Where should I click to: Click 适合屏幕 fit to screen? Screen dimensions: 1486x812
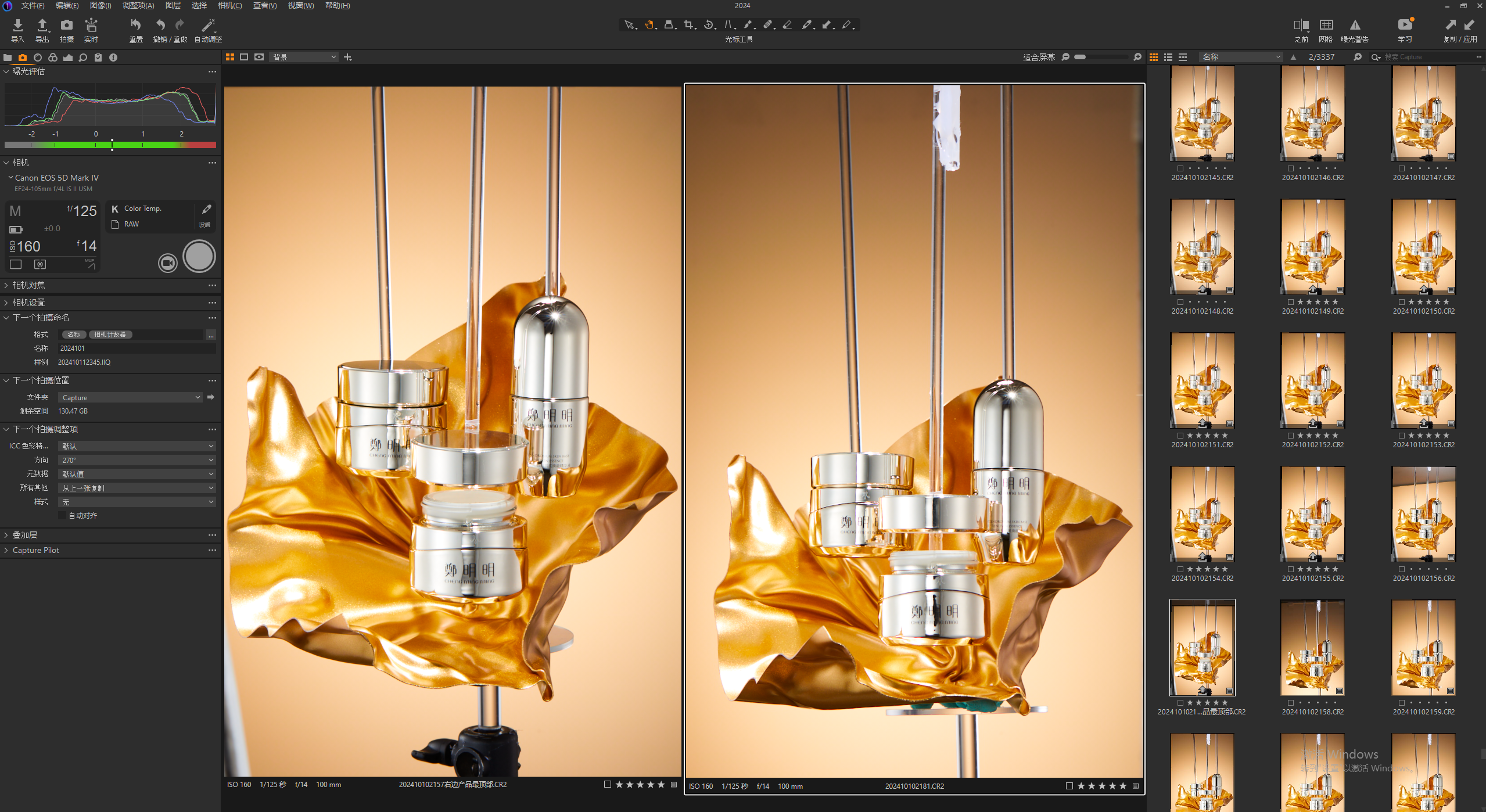1039,57
